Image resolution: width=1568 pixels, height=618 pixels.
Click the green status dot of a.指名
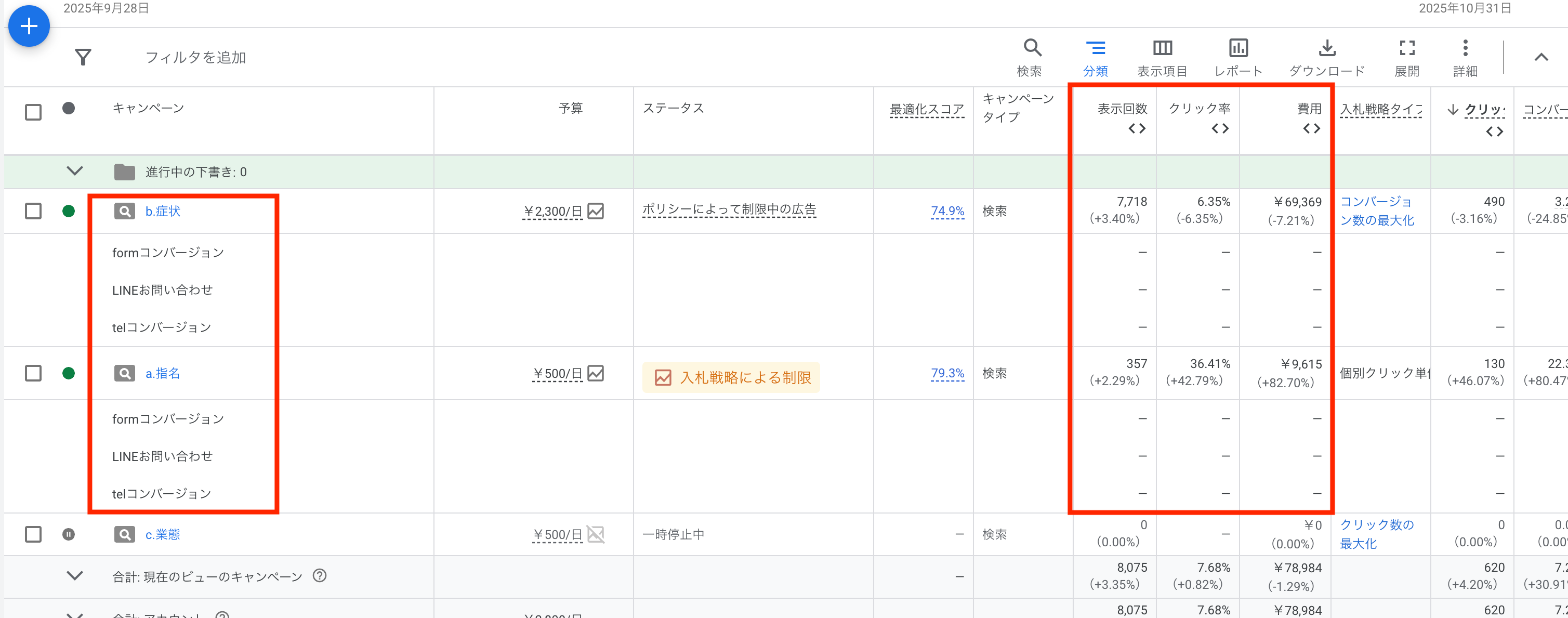pyautogui.click(x=69, y=373)
